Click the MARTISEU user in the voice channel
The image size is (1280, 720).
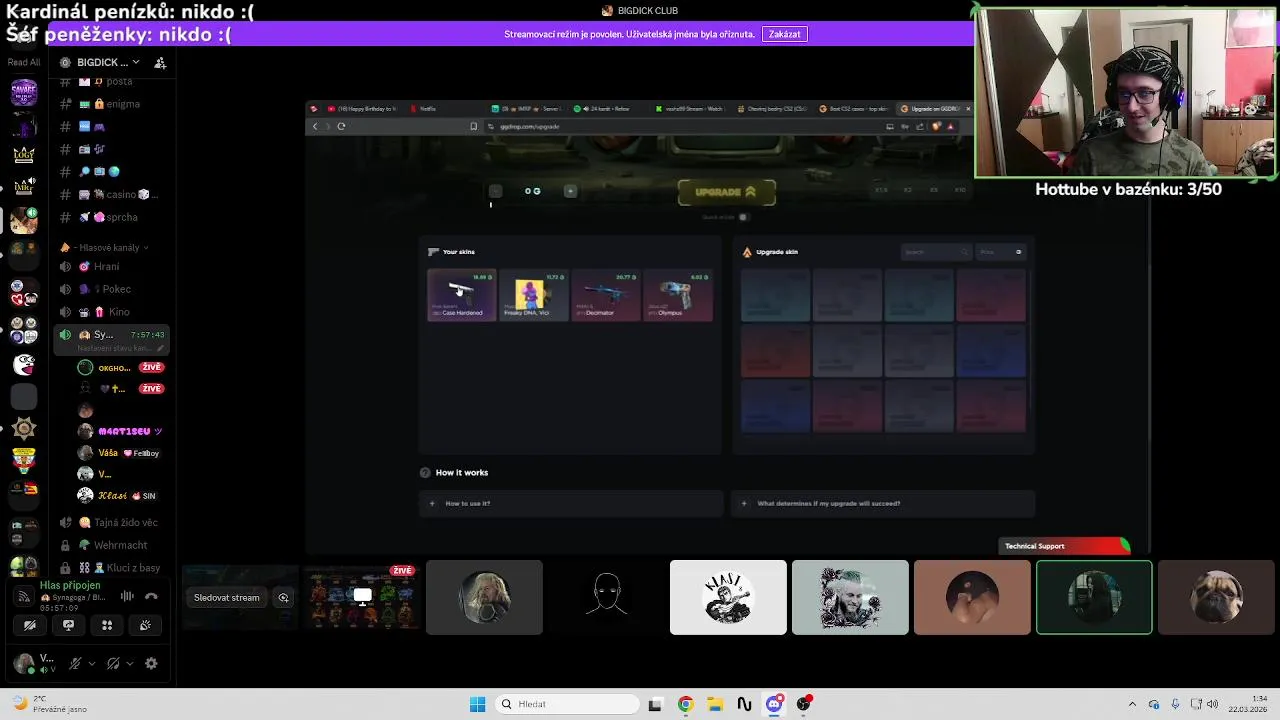121,431
